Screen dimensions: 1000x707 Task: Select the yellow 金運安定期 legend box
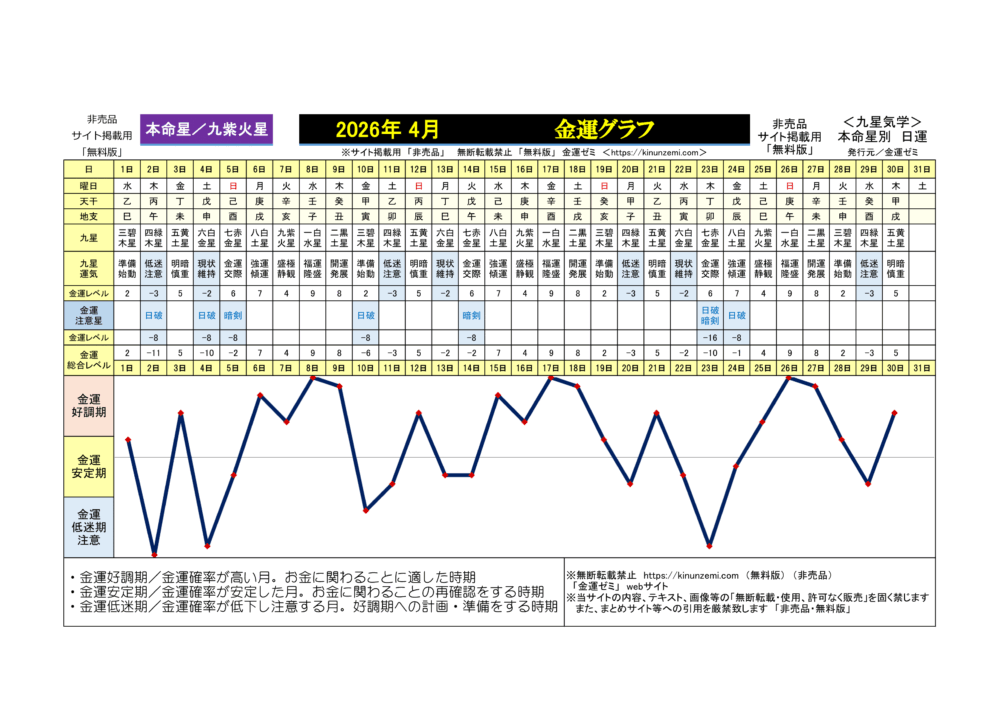[89, 466]
